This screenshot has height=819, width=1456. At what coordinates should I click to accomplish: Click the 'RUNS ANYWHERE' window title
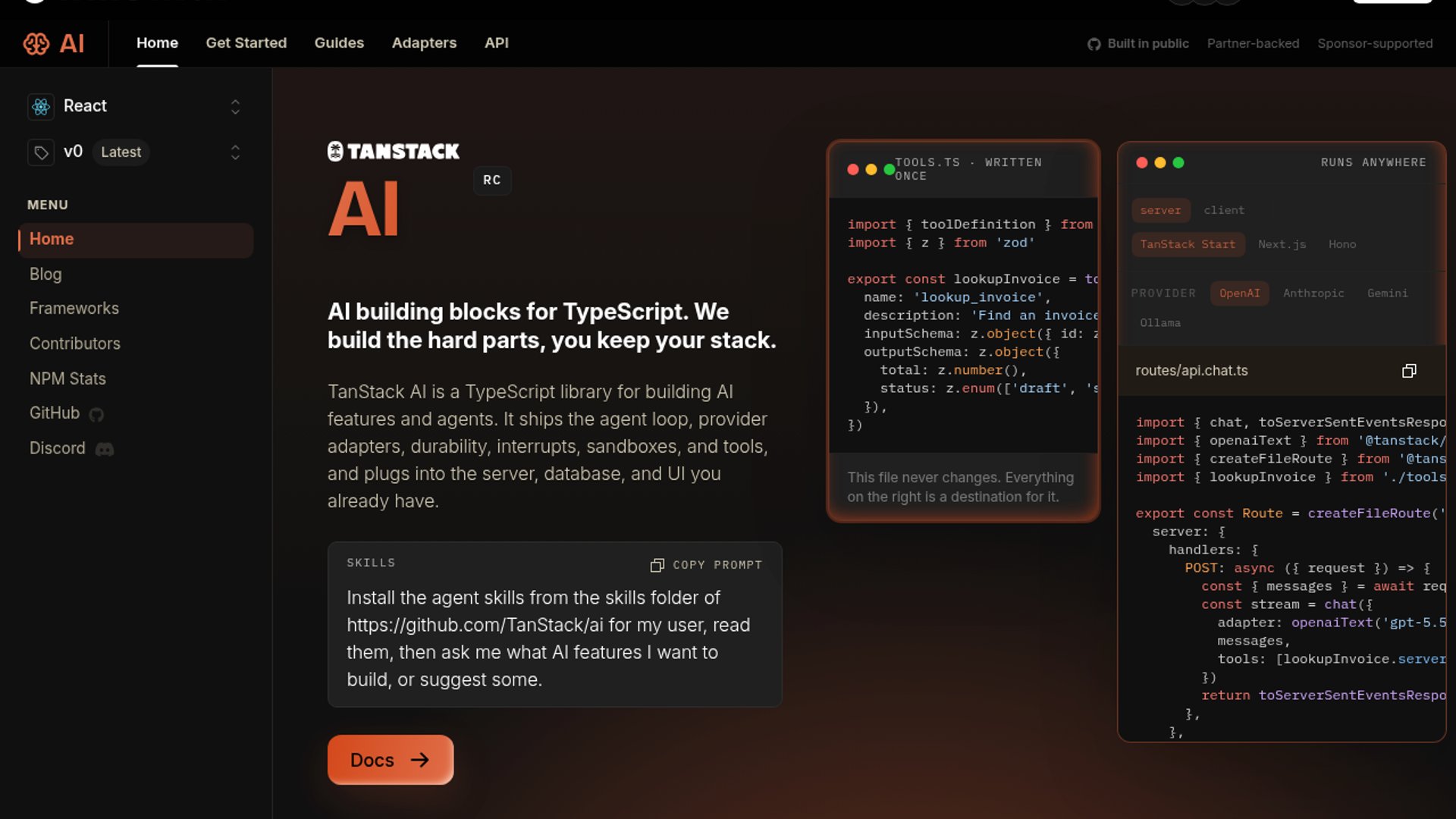[1373, 162]
